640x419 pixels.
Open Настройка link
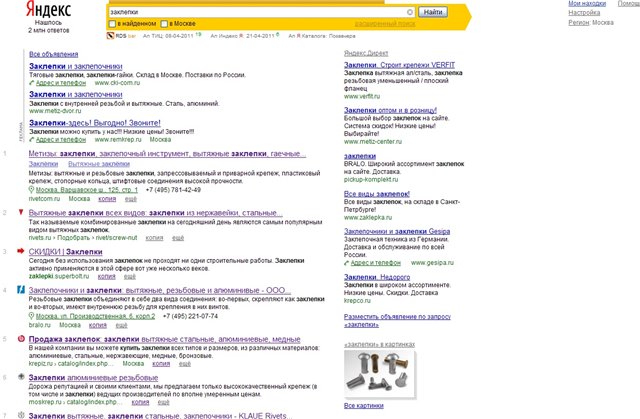584,13
